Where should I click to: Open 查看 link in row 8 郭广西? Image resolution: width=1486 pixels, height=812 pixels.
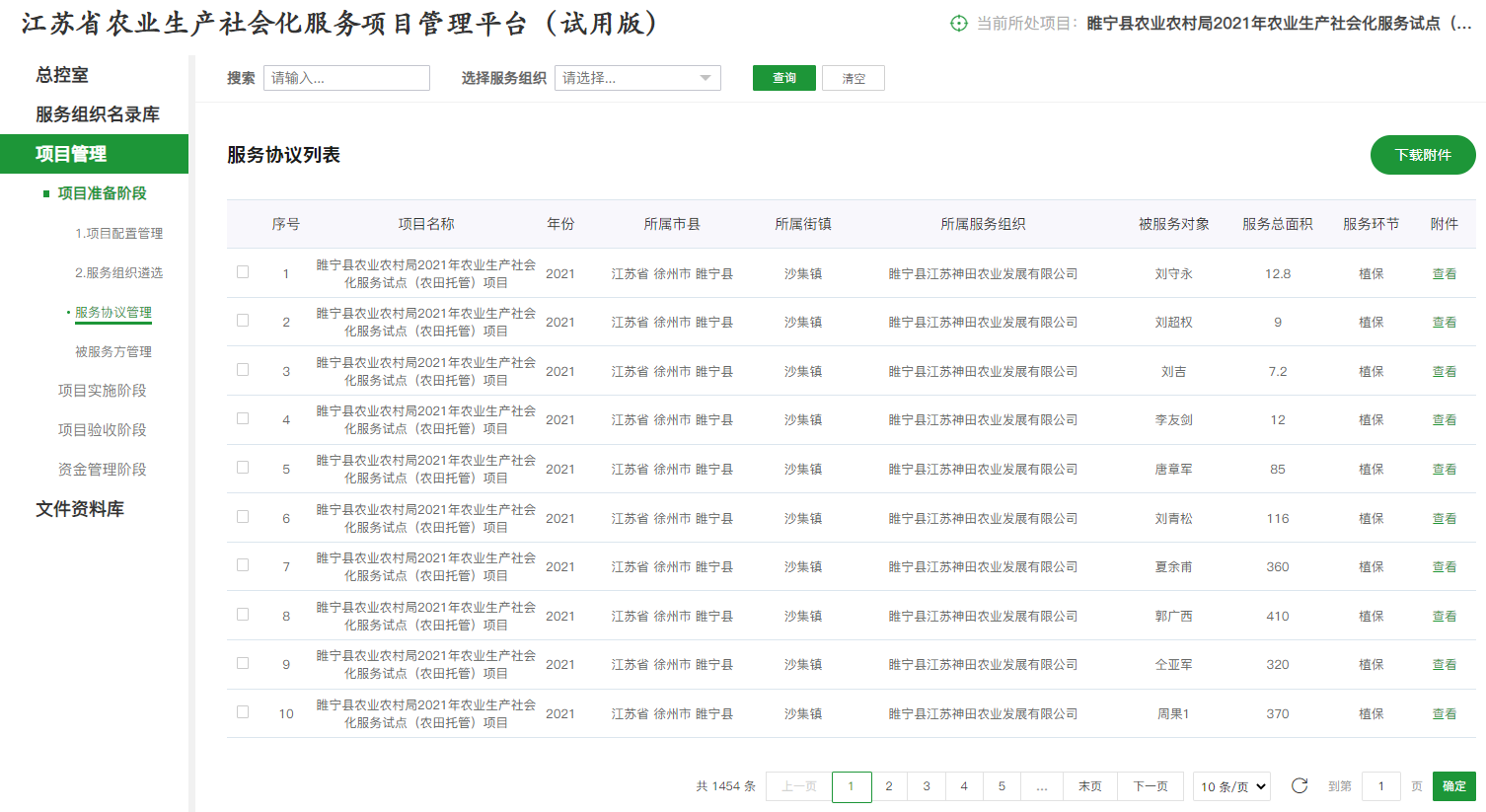(x=1445, y=616)
